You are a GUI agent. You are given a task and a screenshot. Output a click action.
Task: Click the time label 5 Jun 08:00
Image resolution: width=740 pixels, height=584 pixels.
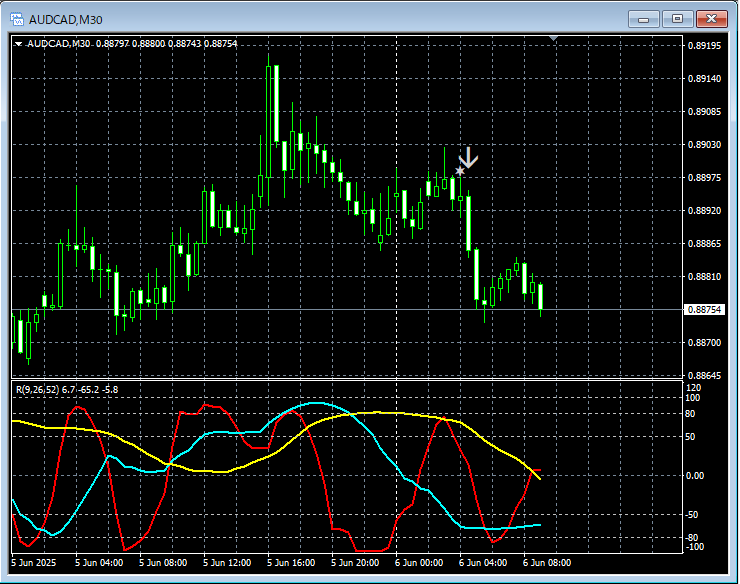163,563
